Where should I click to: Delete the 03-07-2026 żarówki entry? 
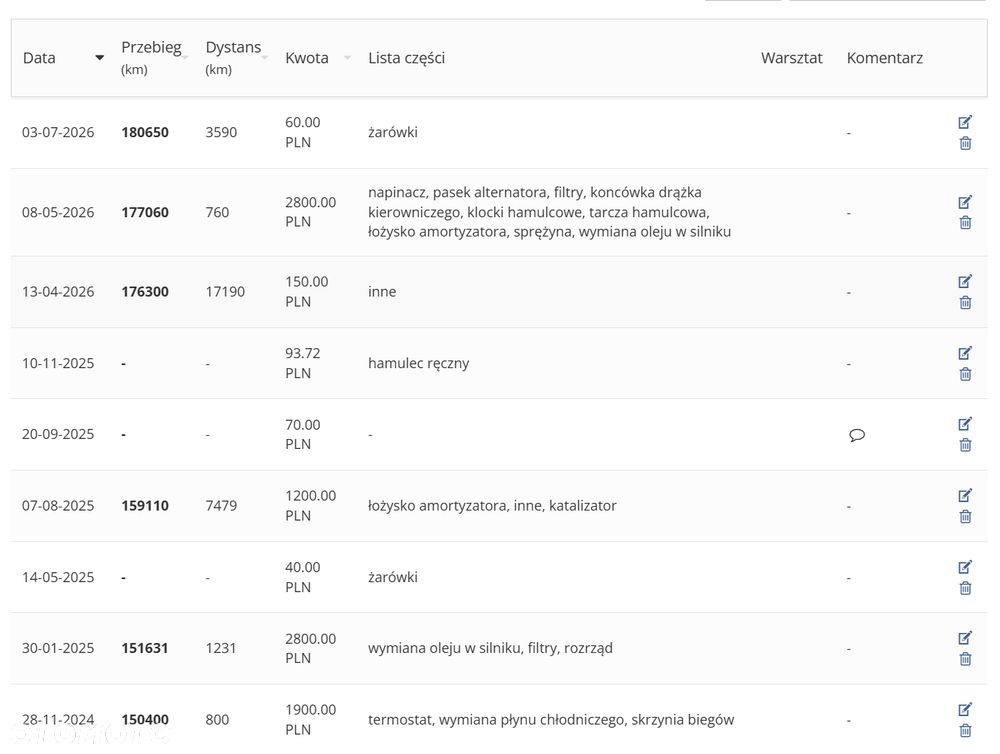(x=965, y=143)
